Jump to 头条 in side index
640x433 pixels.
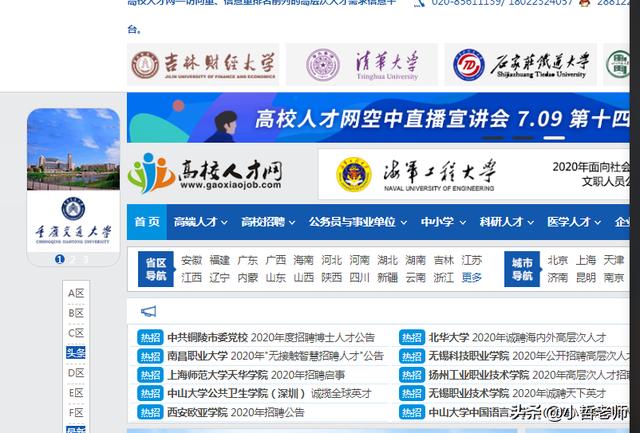coord(76,353)
